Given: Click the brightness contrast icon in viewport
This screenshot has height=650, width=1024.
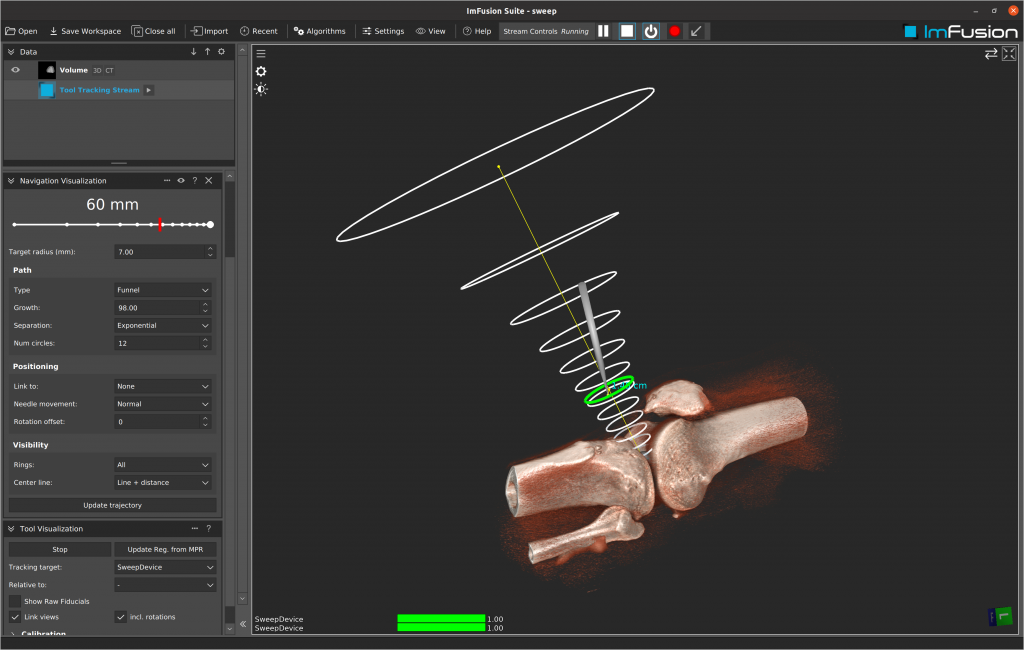Looking at the screenshot, I should click(x=261, y=89).
